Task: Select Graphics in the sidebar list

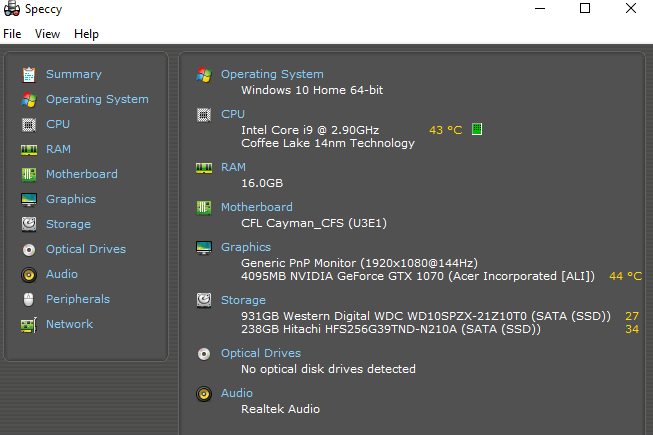Action: (71, 199)
